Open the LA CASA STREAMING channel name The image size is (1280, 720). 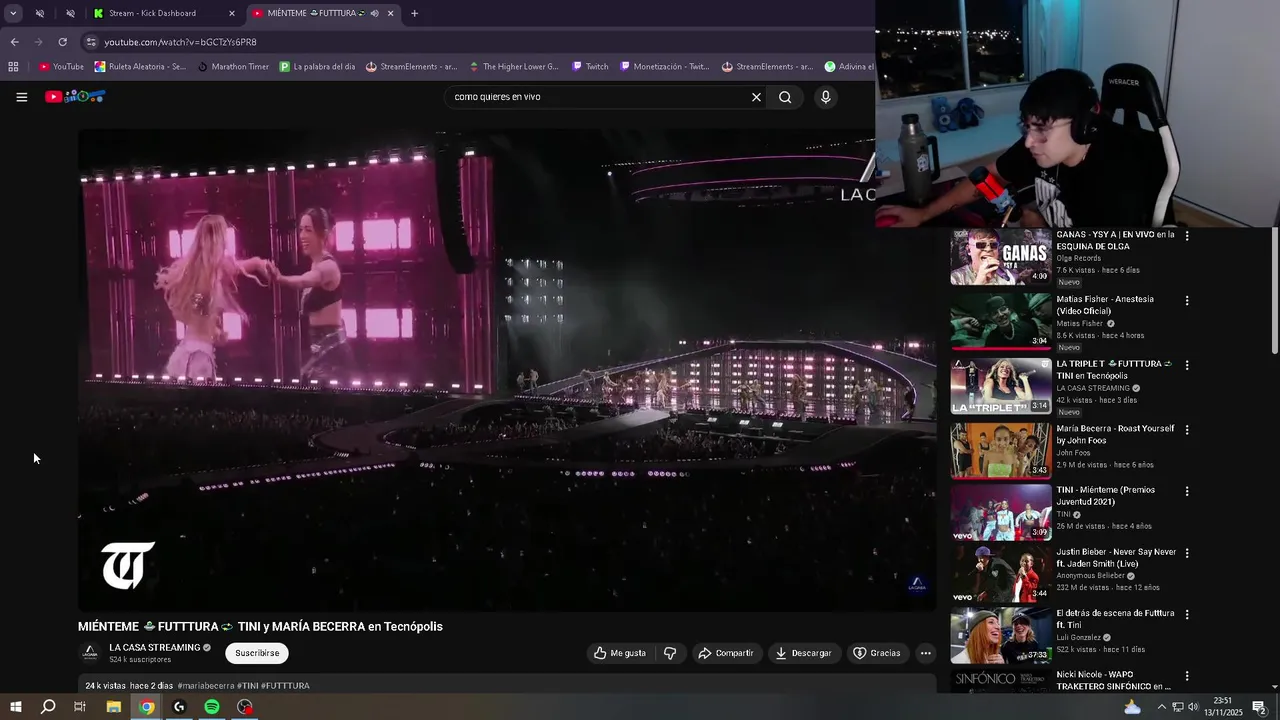click(x=154, y=648)
